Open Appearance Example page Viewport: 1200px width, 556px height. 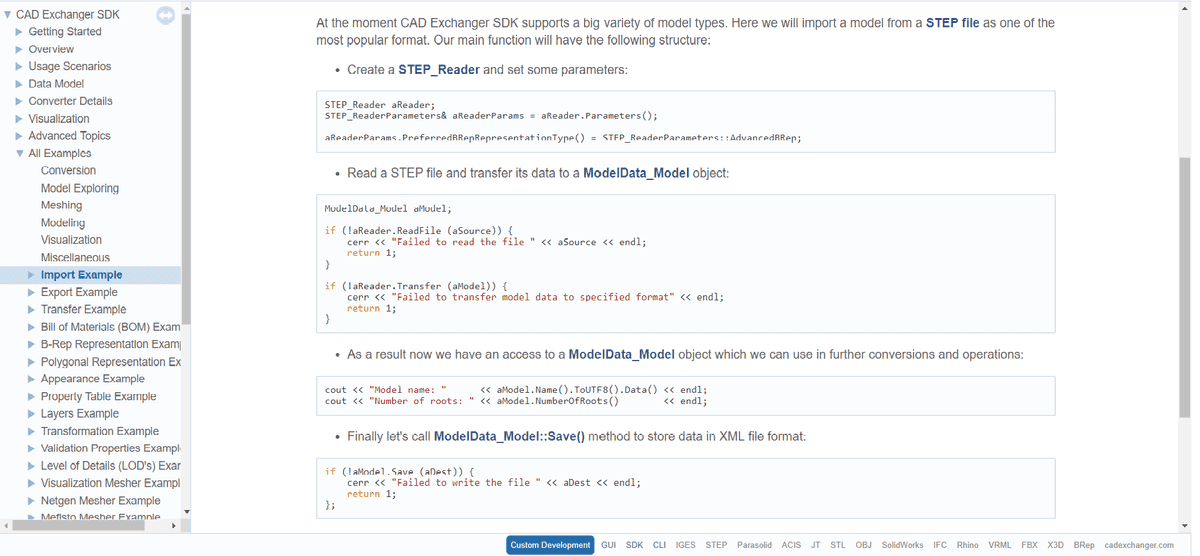click(x=93, y=379)
